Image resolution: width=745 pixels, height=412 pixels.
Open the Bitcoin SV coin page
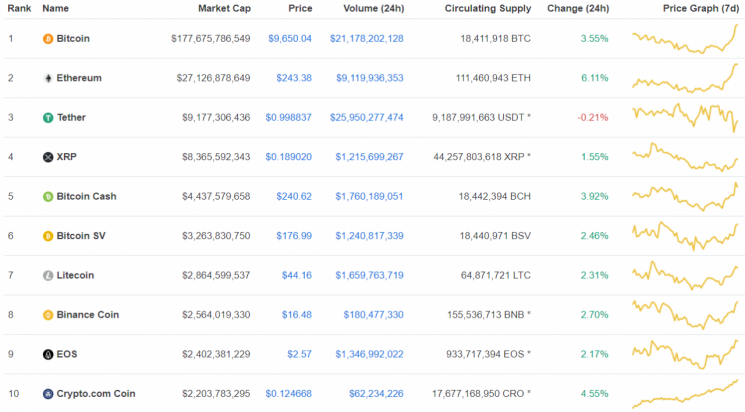pyautogui.click(x=81, y=236)
